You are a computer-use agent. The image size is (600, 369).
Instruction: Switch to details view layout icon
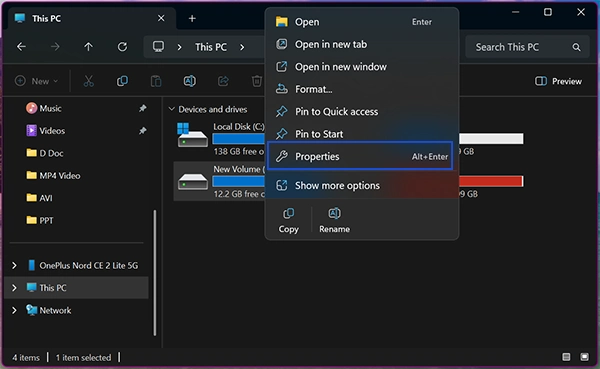[566, 357]
